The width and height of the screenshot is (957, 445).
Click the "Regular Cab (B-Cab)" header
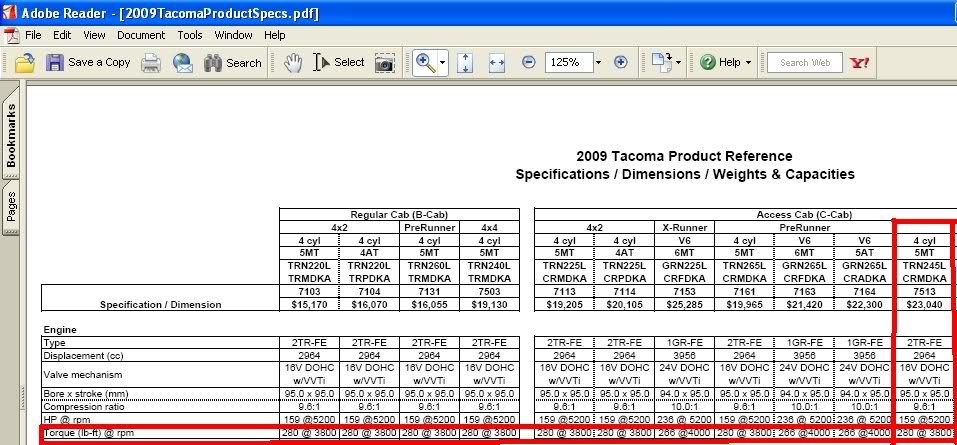point(400,215)
